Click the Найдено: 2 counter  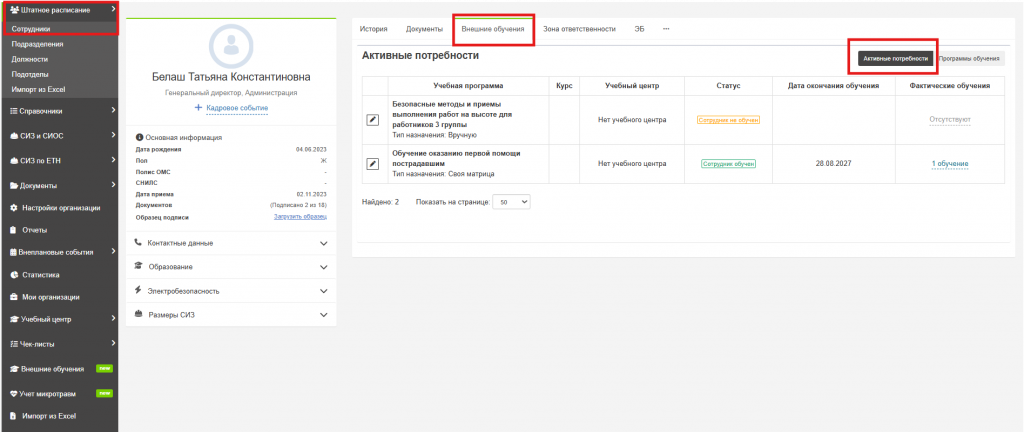click(x=380, y=202)
